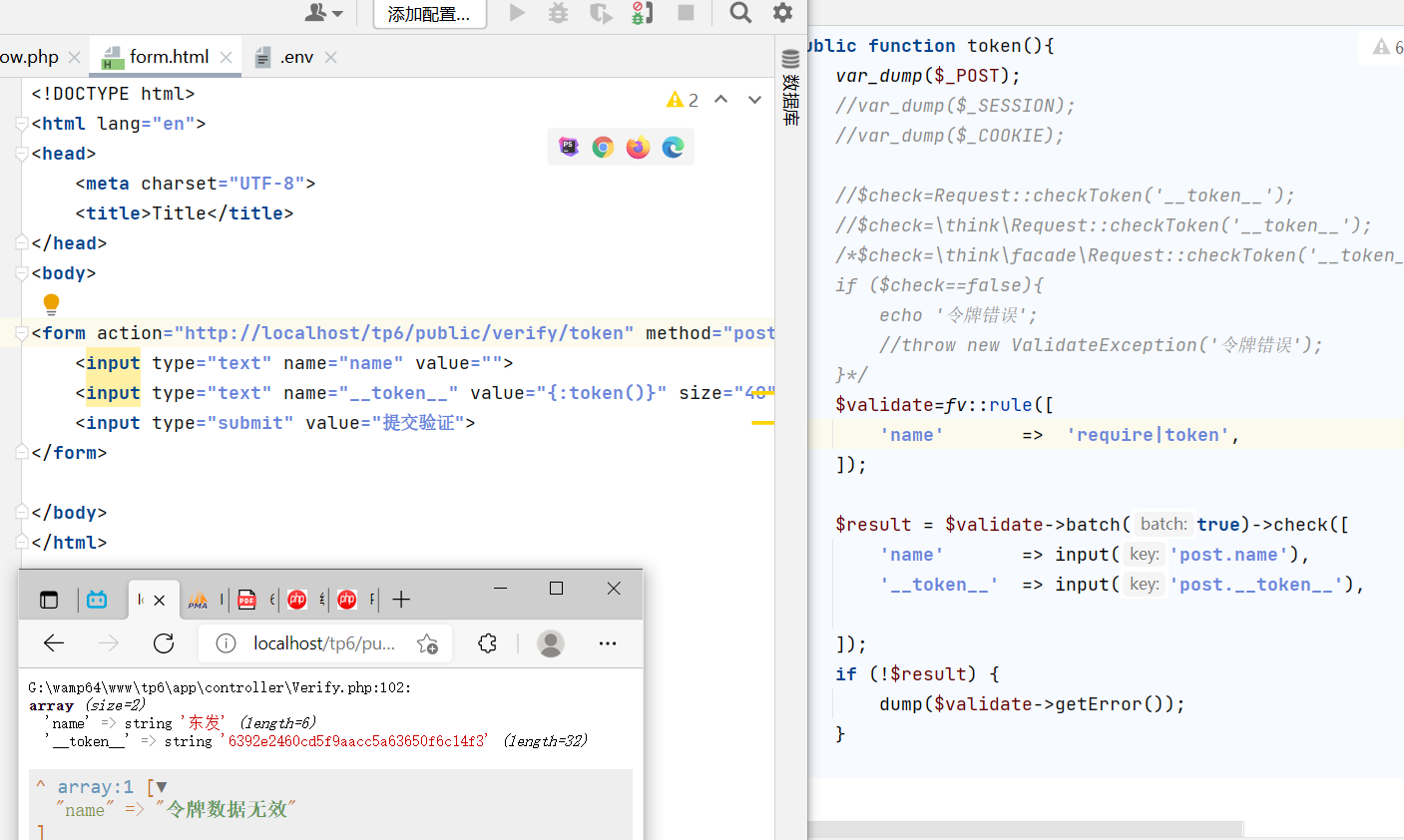Click the Debug bug icon in toolbar
Screen dimensions: 1404x840
pos(558,13)
